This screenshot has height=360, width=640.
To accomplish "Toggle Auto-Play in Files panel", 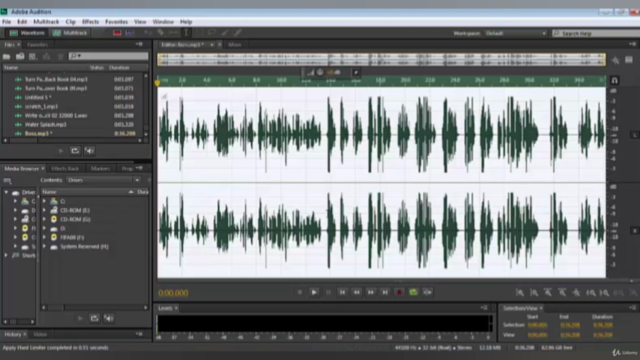I will pyautogui.click(x=89, y=151).
